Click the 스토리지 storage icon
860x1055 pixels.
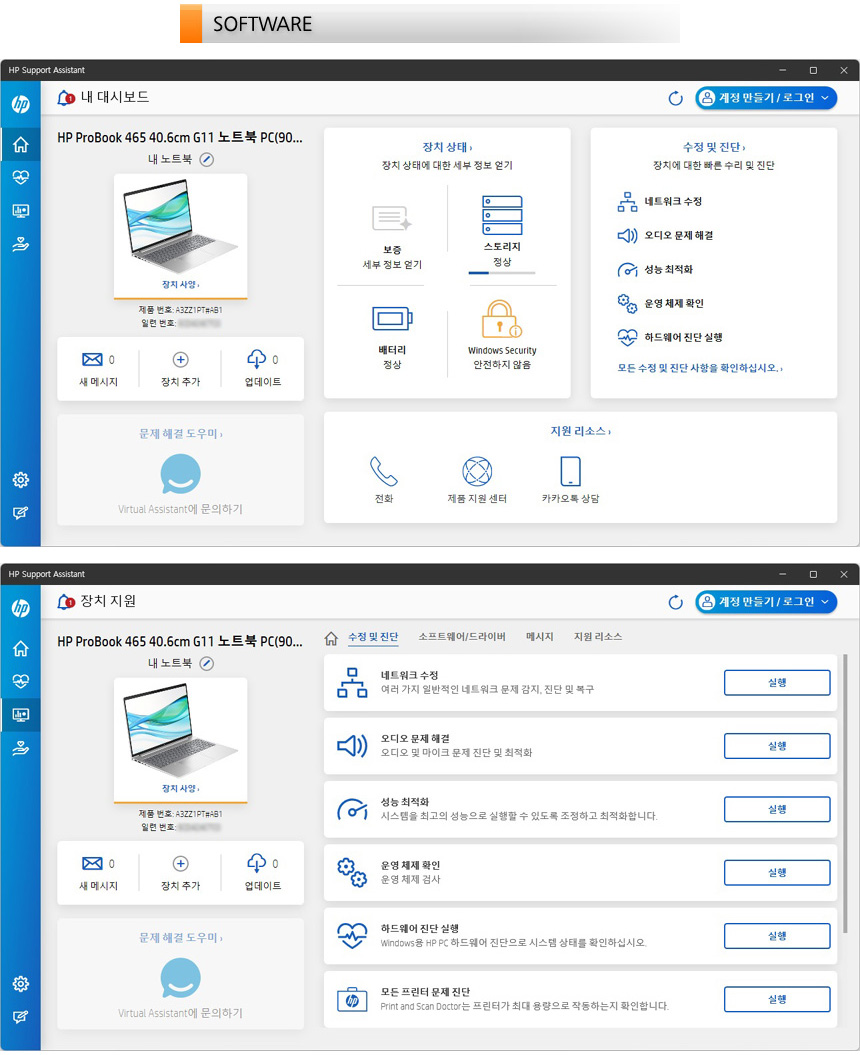(502, 215)
